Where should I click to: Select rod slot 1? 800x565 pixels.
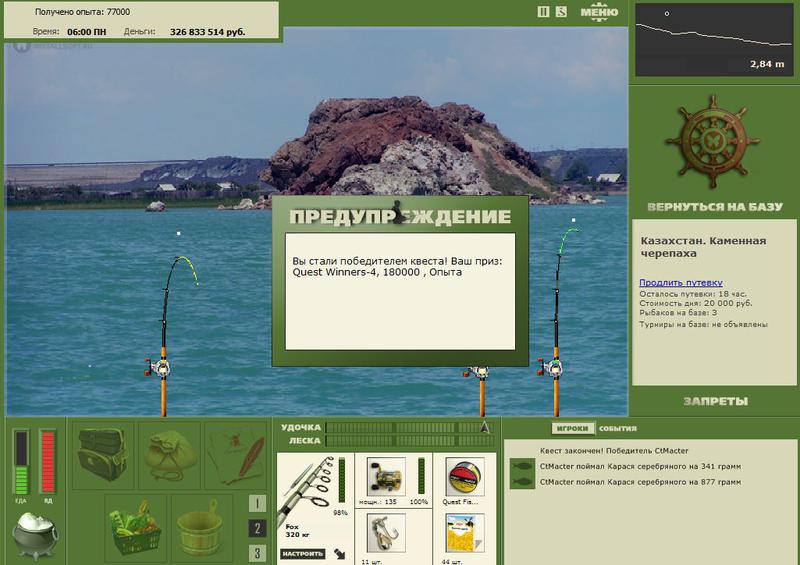point(257,503)
